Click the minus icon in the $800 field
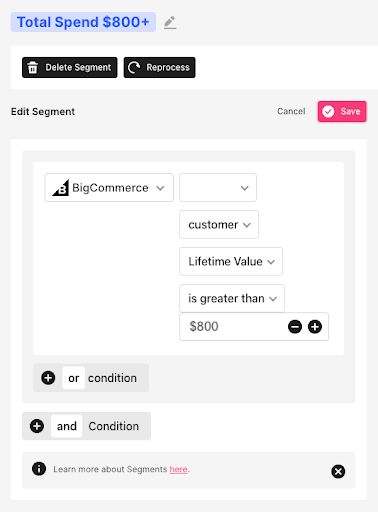 tap(295, 327)
